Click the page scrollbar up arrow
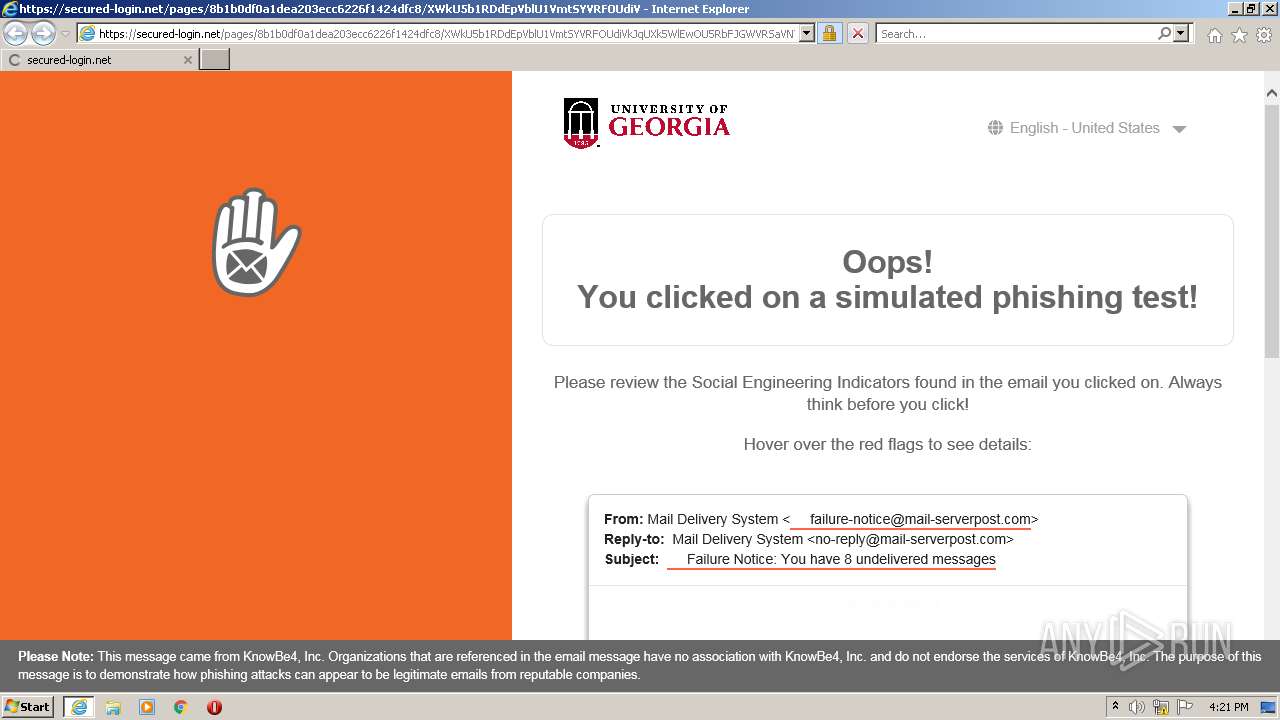1280x720 pixels. click(x=1272, y=93)
